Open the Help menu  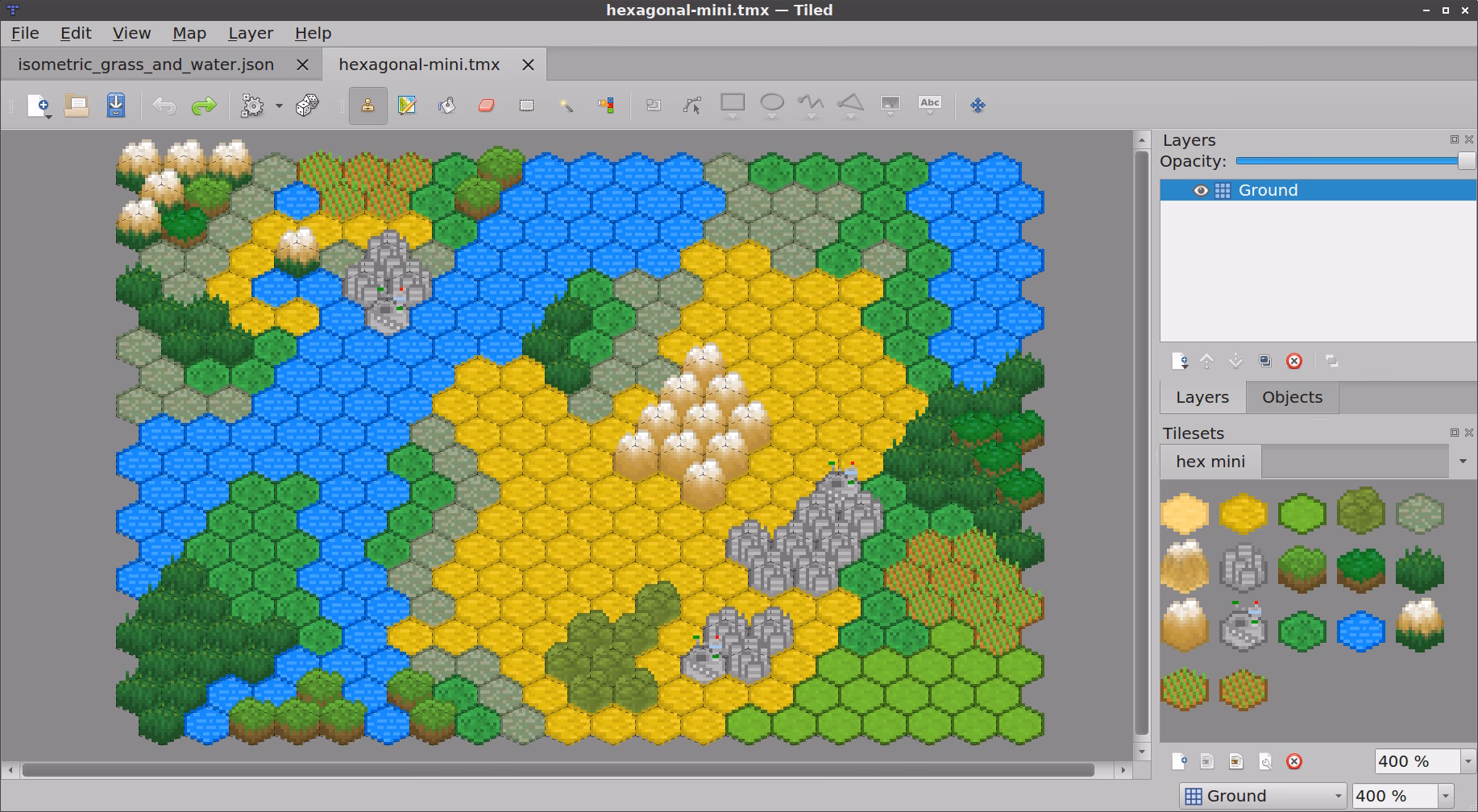pyautogui.click(x=313, y=33)
